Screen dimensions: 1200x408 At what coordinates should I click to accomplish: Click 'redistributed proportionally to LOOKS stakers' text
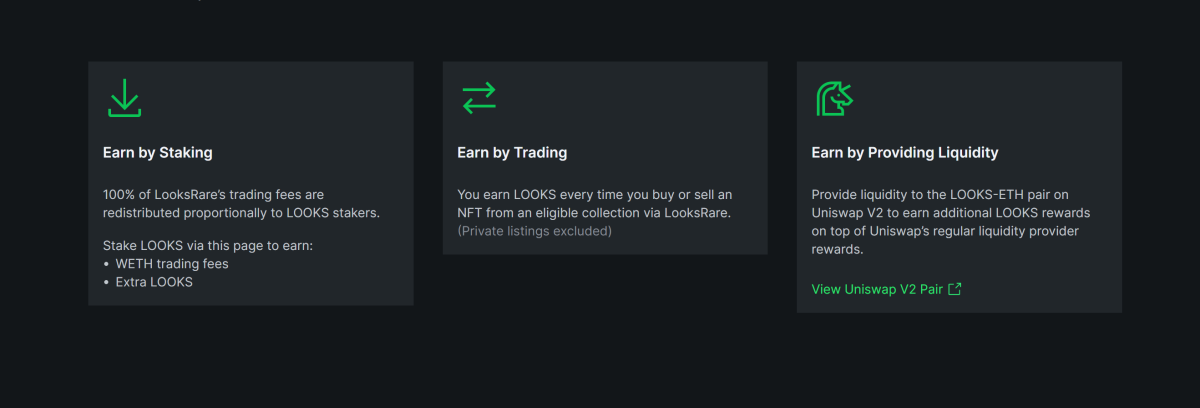(x=242, y=213)
